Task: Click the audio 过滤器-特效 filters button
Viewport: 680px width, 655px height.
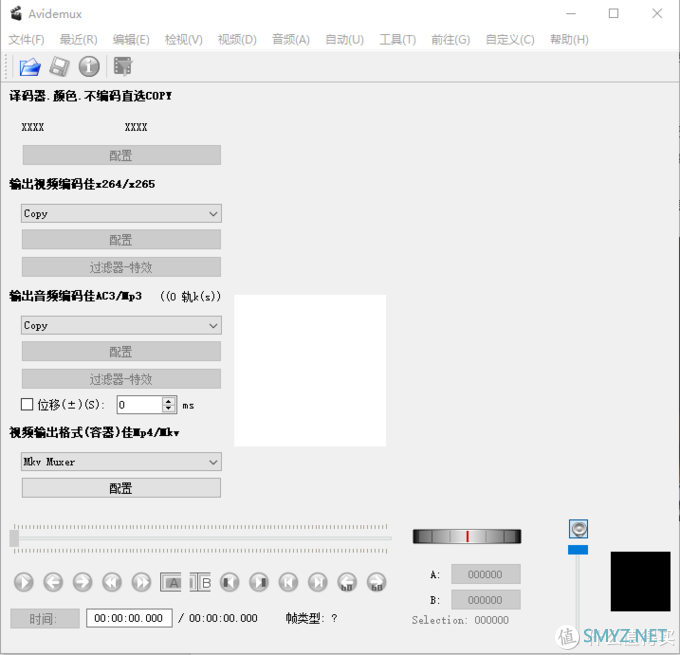Action: click(x=121, y=379)
